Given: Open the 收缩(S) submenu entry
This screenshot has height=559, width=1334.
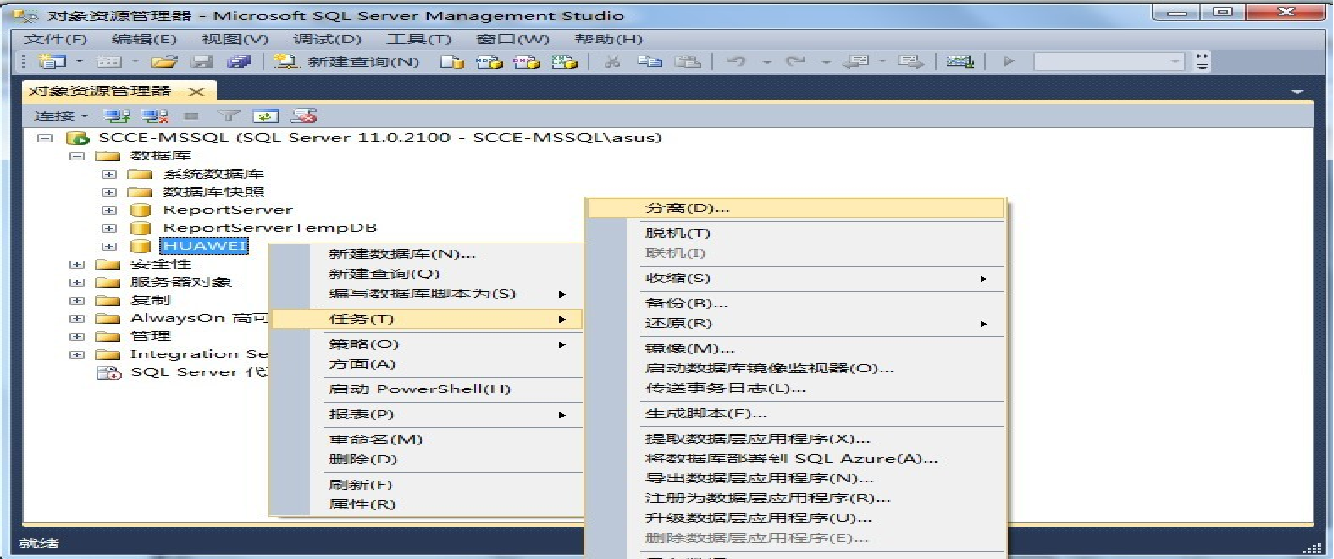Looking at the screenshot, I should (796, 278).
